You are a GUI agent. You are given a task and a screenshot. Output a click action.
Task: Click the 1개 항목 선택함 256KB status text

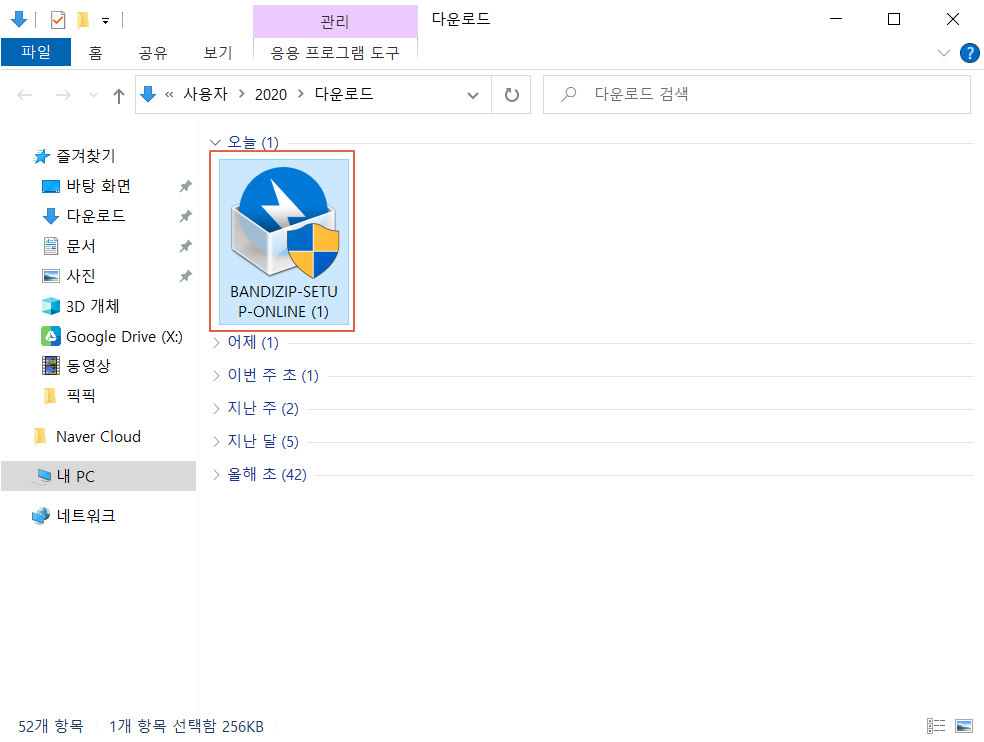click(186, 726)
